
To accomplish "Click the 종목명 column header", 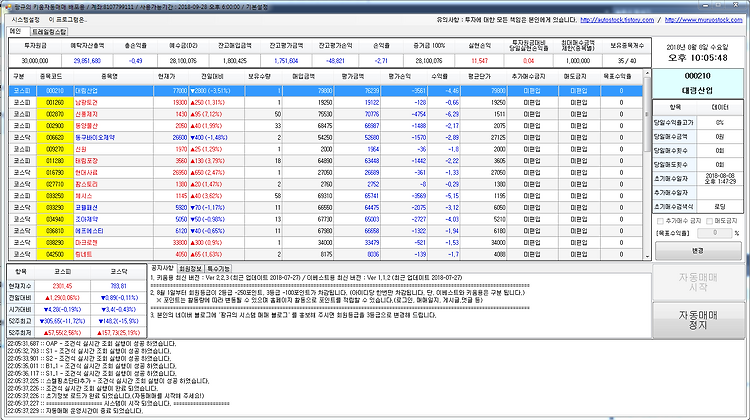I will click(x=110, y=77).
